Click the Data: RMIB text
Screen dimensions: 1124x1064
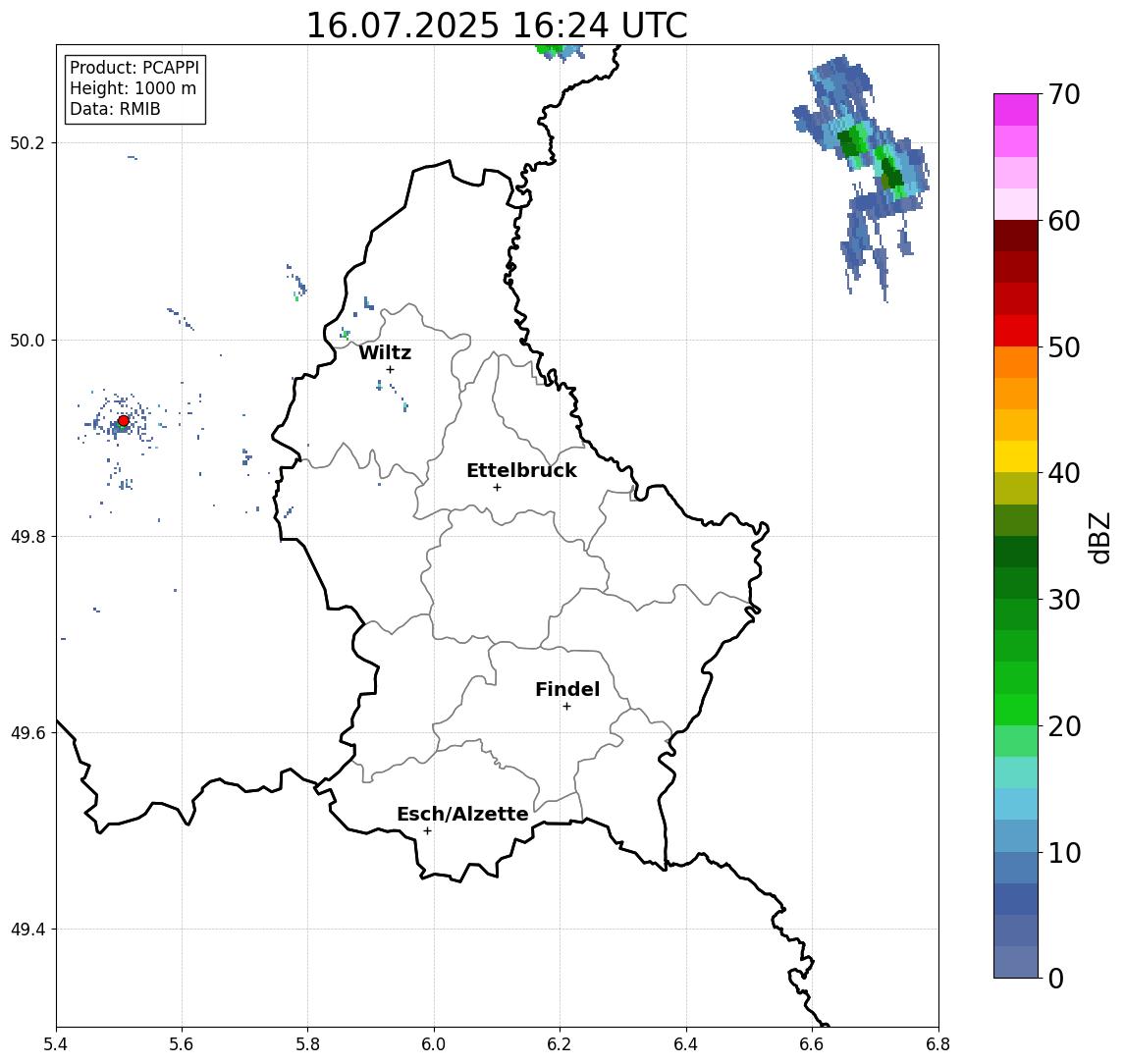click(x=115, y=109)
